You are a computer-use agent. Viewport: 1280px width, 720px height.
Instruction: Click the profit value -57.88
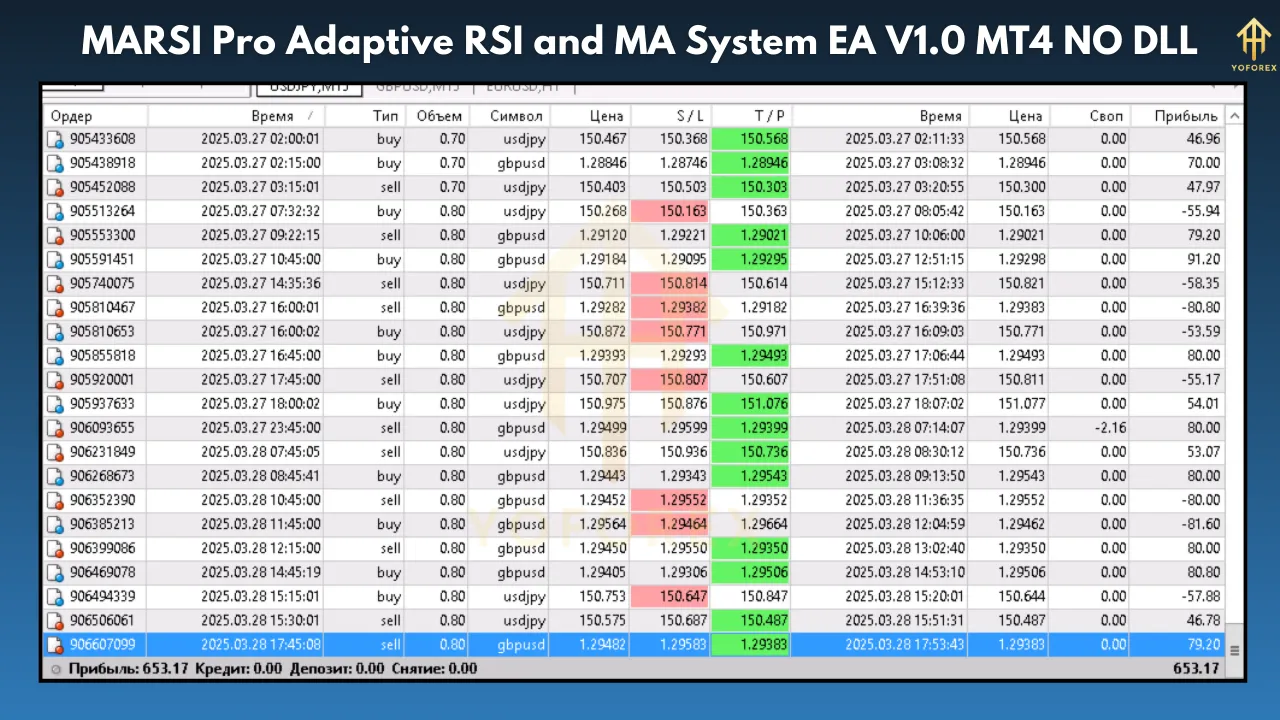tap(1200, 596)
